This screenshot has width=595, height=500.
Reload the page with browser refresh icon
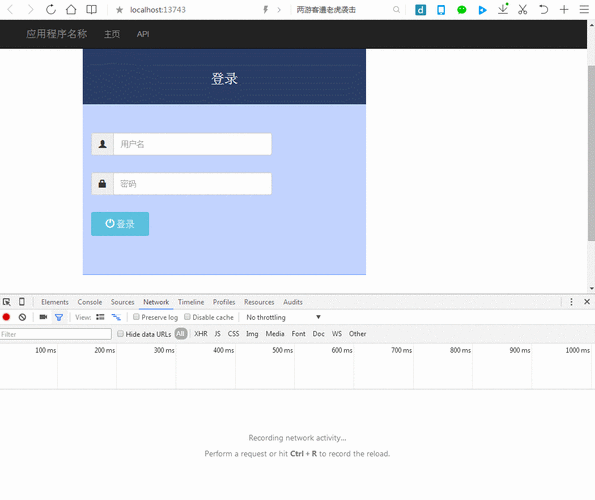(51, 9)
